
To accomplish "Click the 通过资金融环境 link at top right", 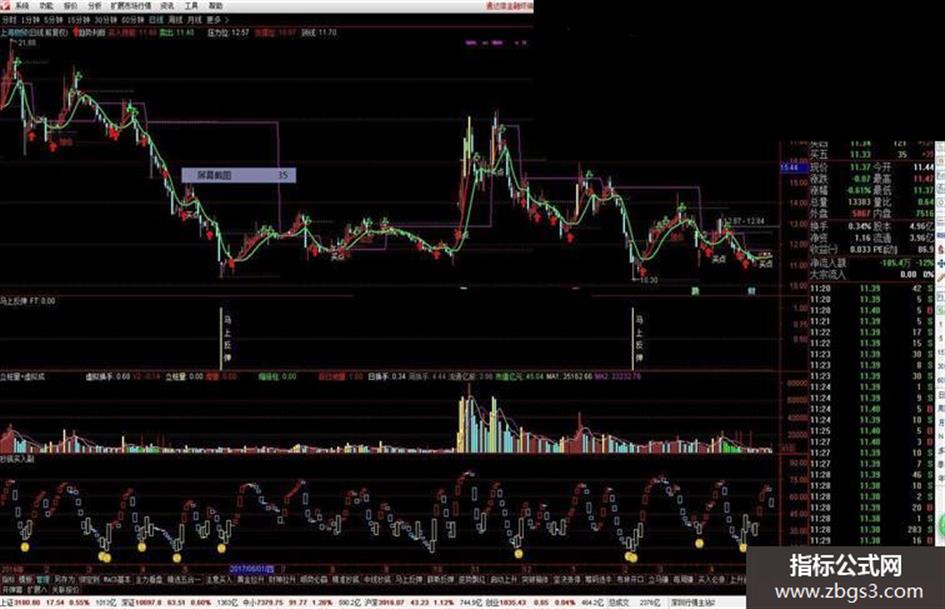I will (x=509, y=5).
